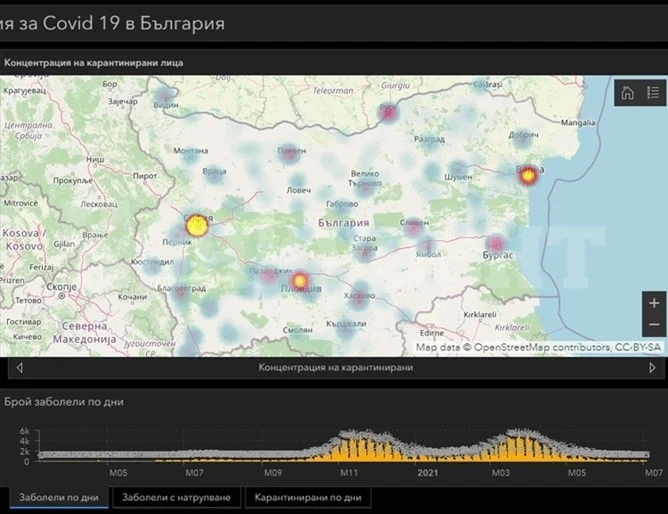Viewport: 668px width, 514px height.
Task: Click the Перник map label
Action: (x=177, y=242)
